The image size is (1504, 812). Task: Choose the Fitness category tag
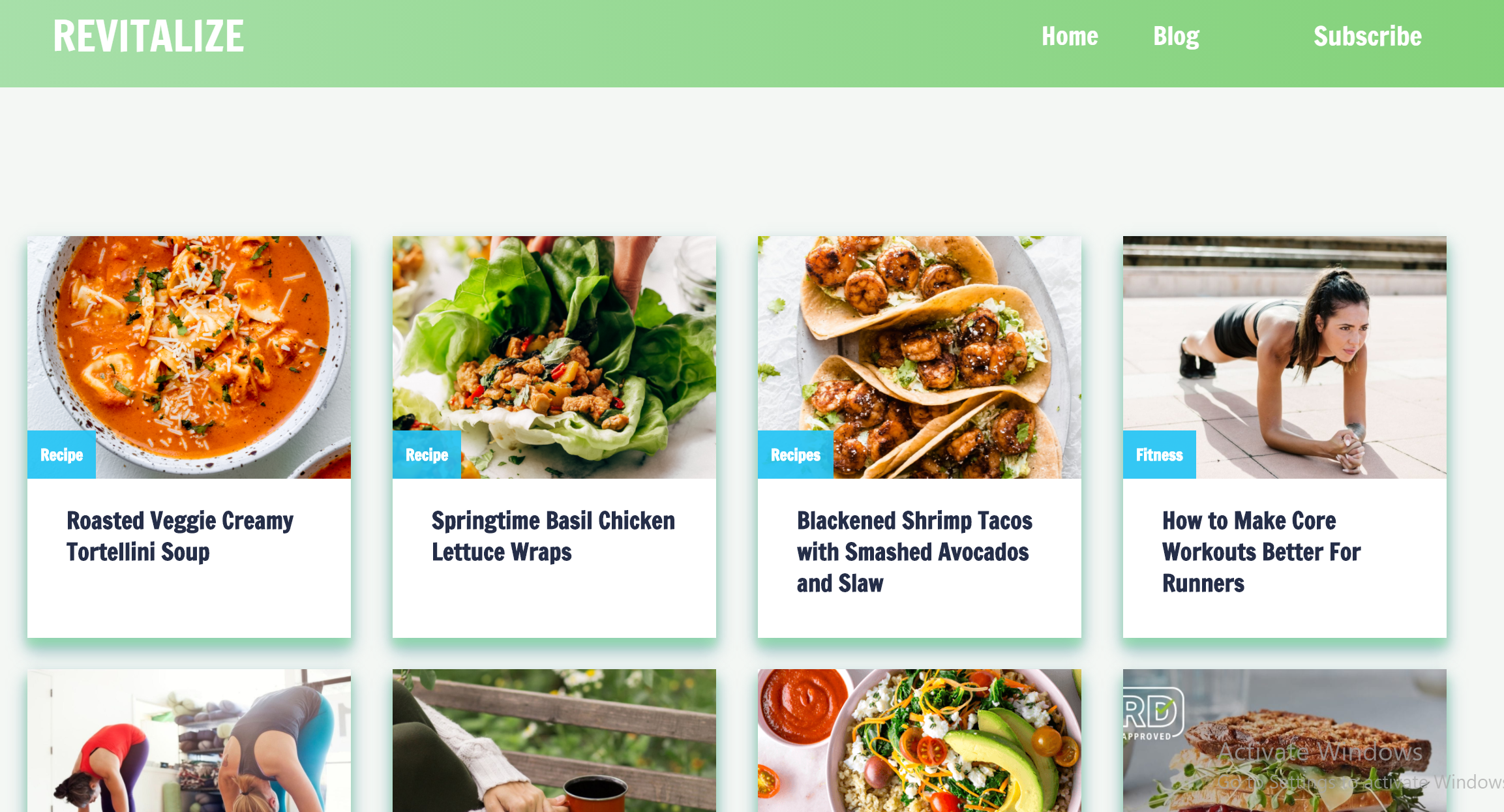[x=1159, y=455]
